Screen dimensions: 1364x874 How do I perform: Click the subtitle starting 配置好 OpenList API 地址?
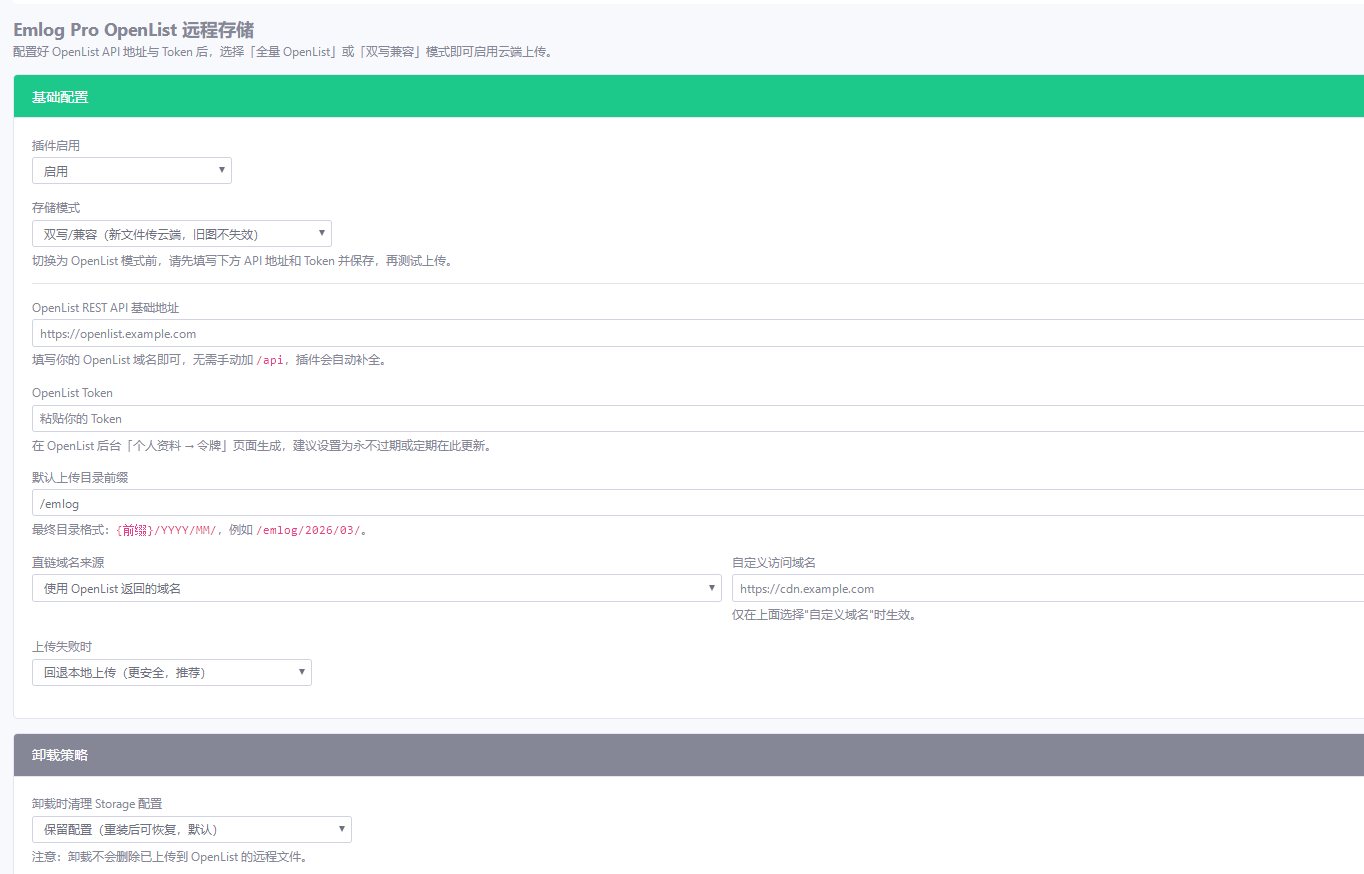[x=283, y=52]
